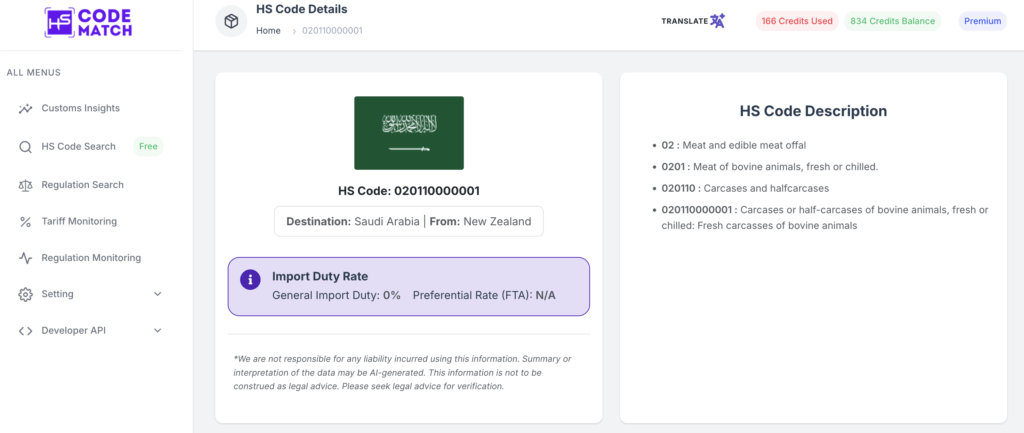Open the Translate language option
The image size is (1024, 433).
point(692,21)
